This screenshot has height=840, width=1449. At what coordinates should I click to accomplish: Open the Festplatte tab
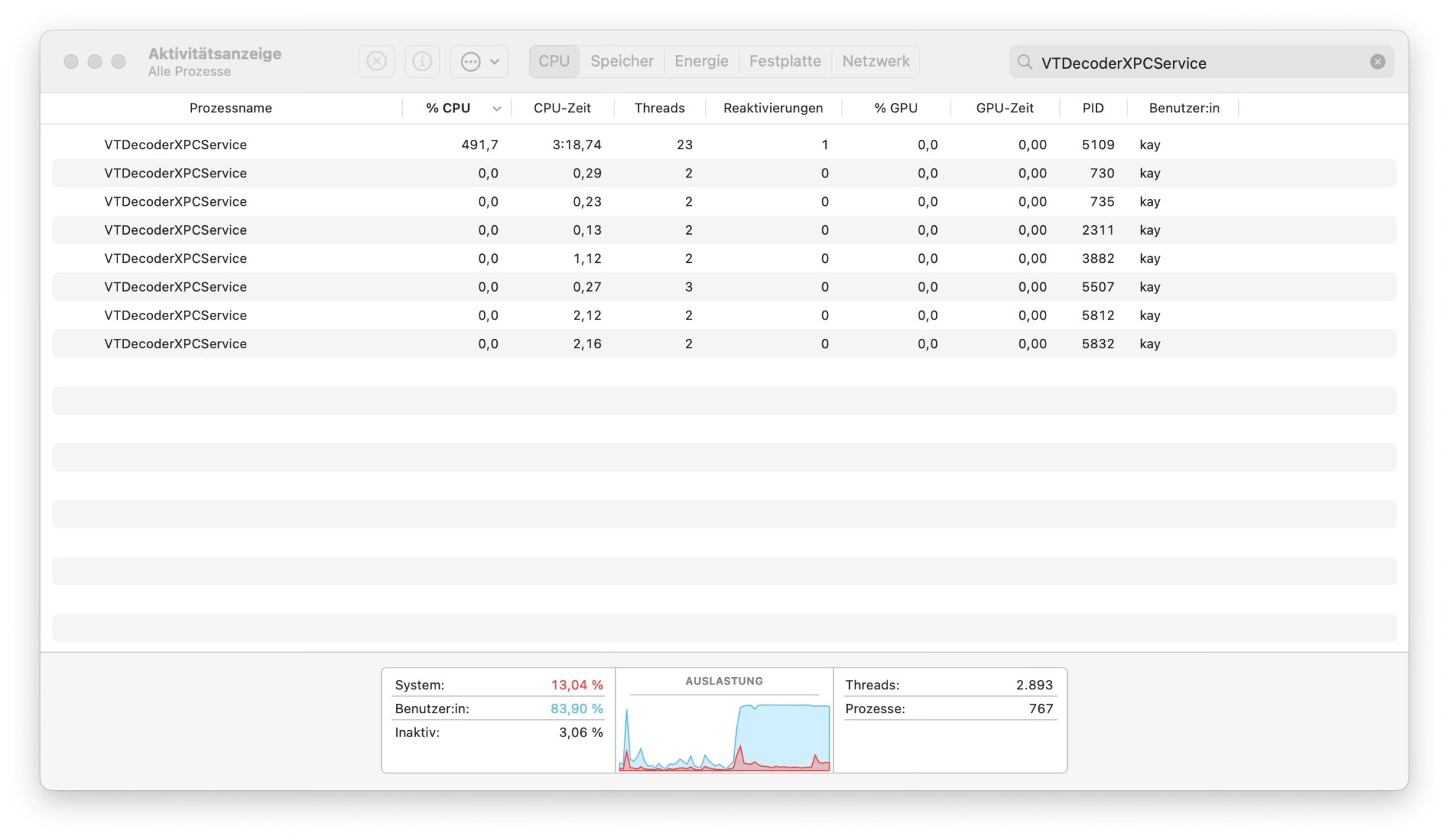(x=785, y=62)
